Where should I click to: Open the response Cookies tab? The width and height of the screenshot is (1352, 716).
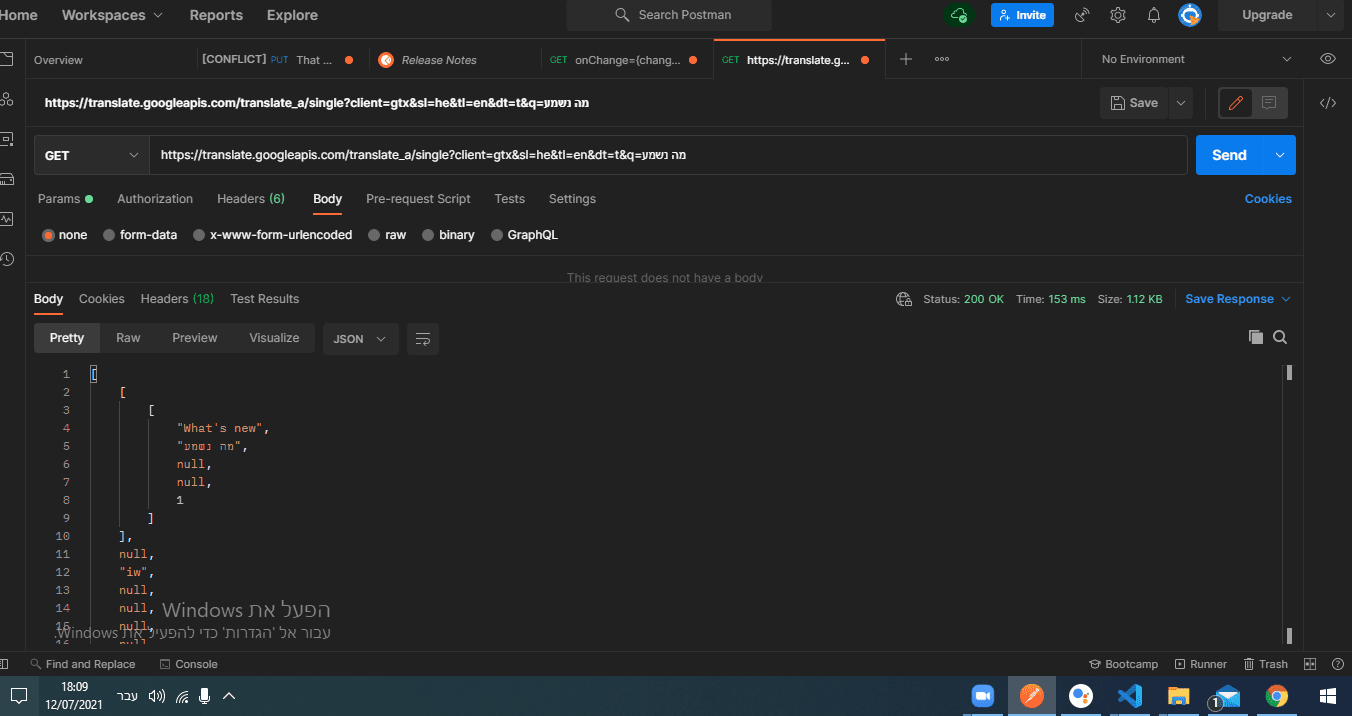102,299
